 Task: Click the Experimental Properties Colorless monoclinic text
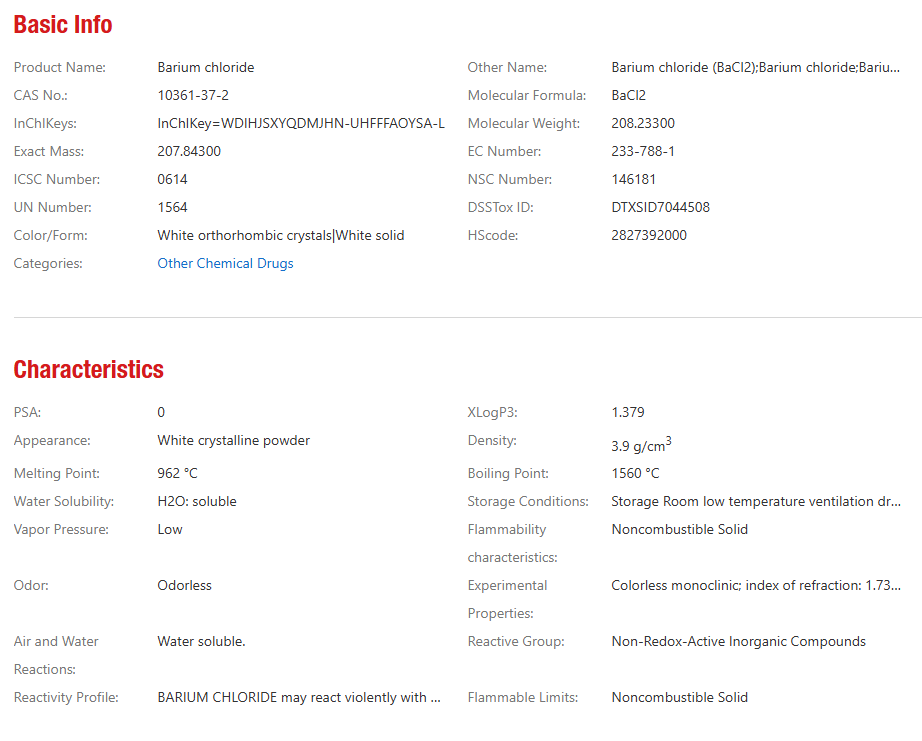tap(756, 586)
